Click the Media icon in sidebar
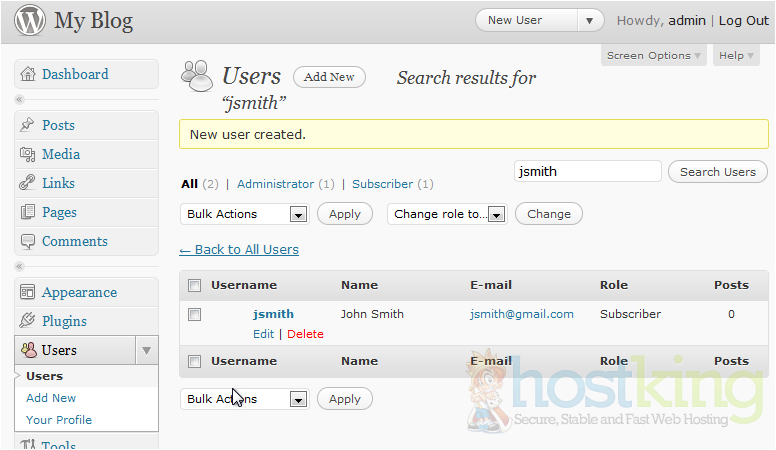 click(28, 154)
